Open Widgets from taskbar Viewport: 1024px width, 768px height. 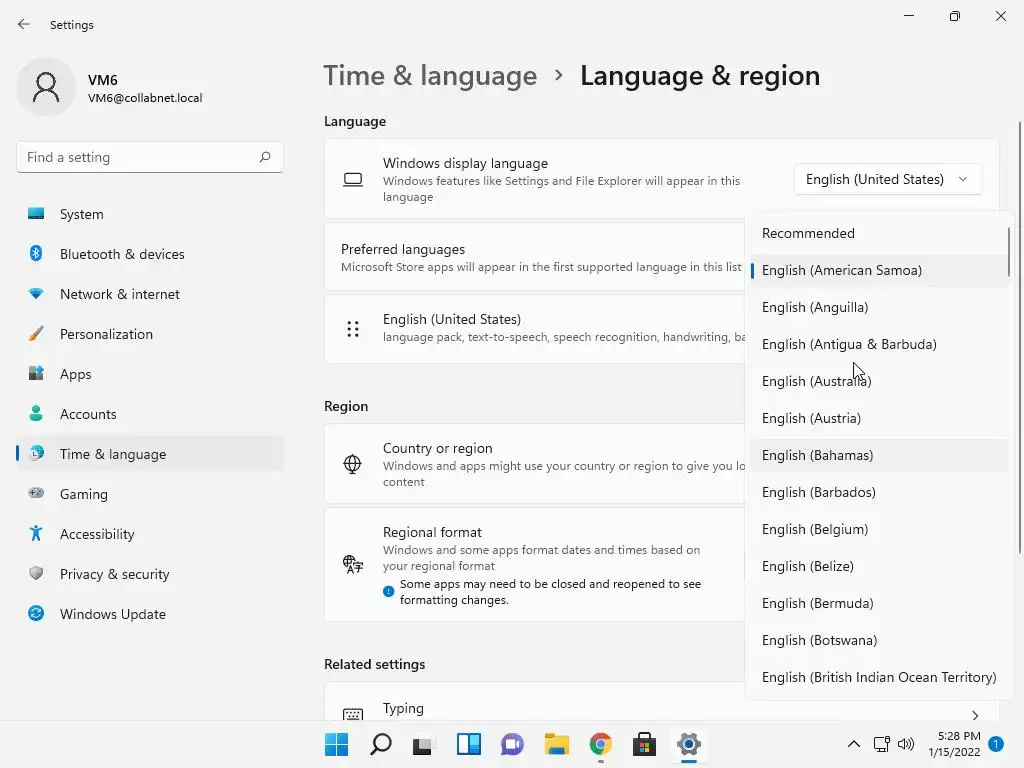[x=469, y=744]
